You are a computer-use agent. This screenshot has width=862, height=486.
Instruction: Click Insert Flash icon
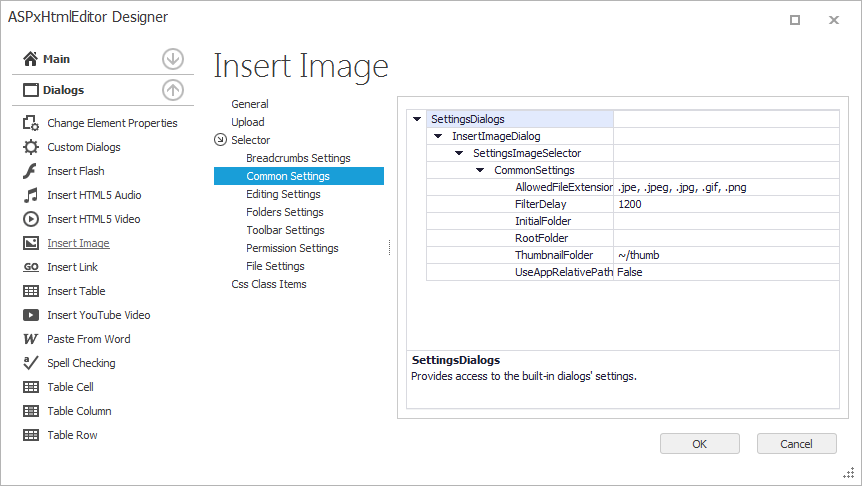click(30, 171)
